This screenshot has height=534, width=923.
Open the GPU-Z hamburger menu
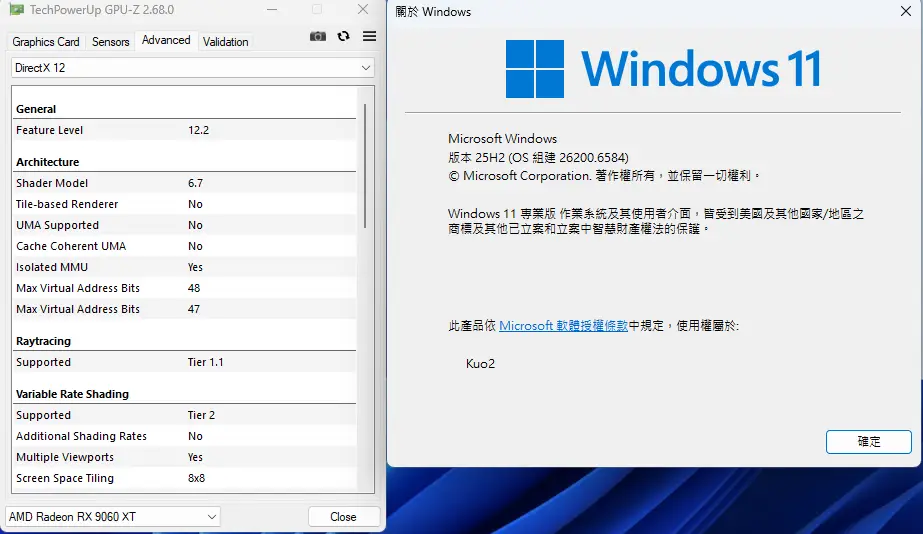point(369,36)
